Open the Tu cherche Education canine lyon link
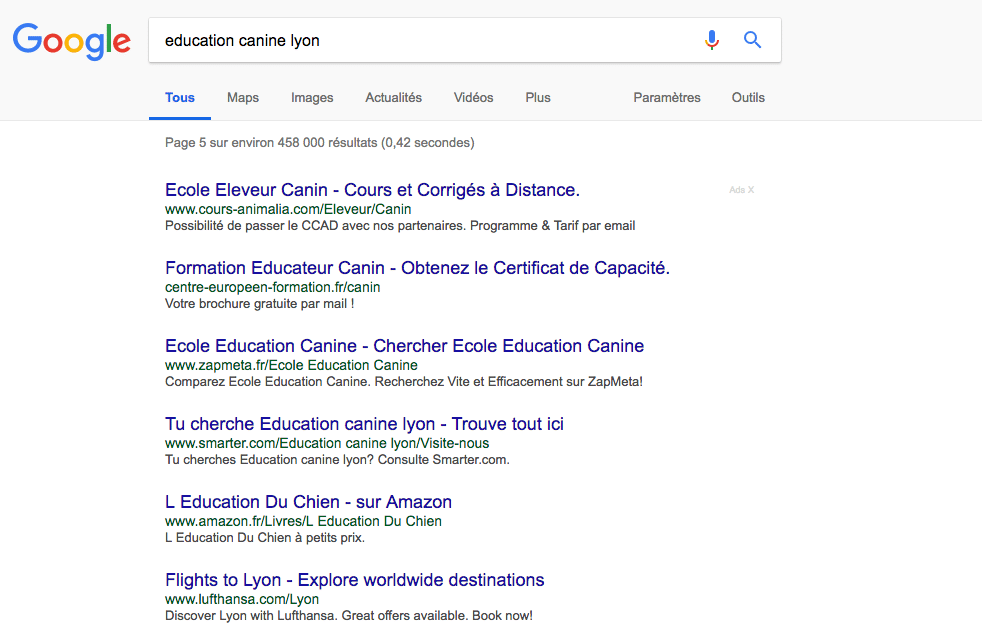The width and height of the screenshot is (982, 644). (x=364, y=424)
